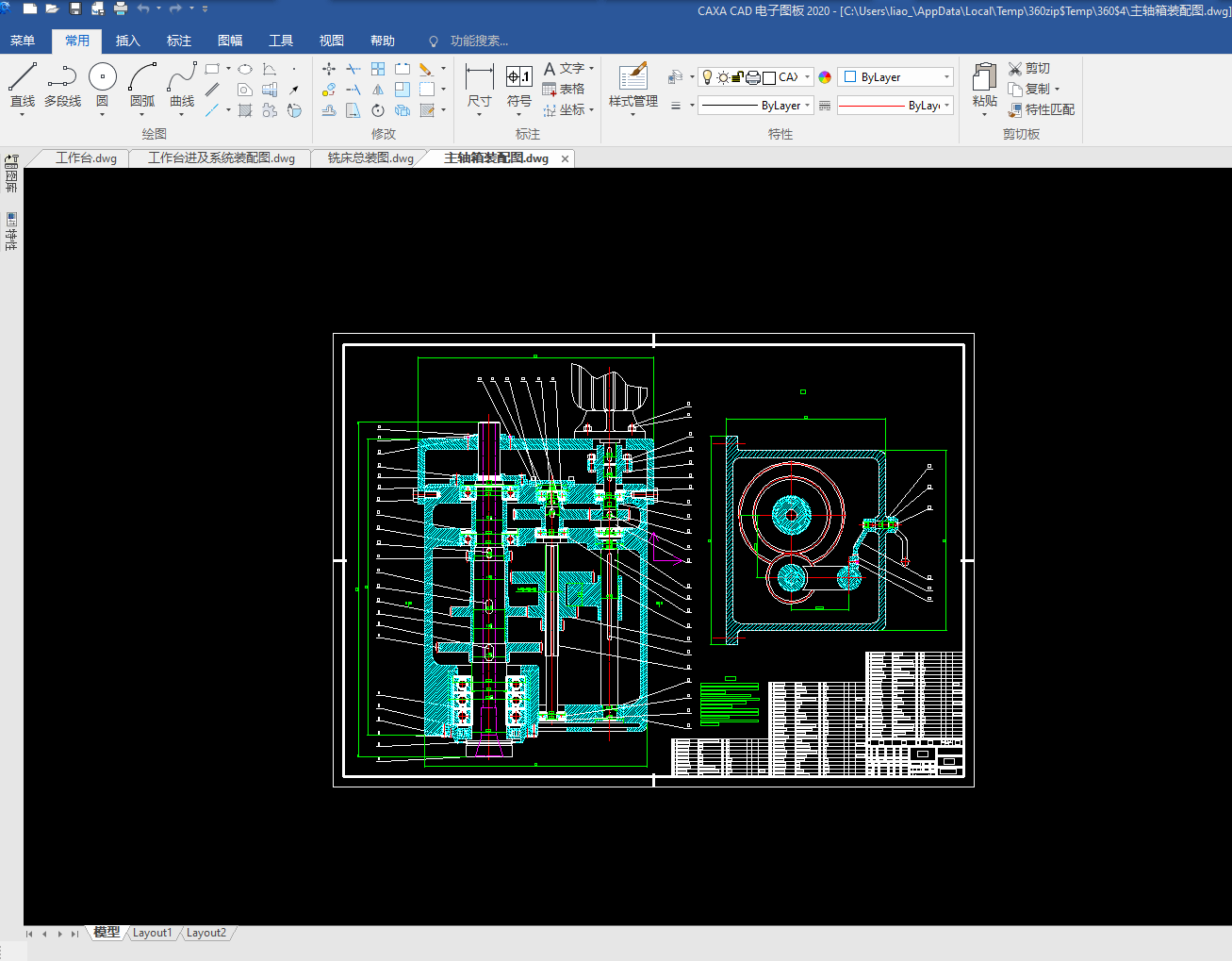Open the 菜单 (Menu) tab
The image size is (1232, 961).
click(23, 41)
